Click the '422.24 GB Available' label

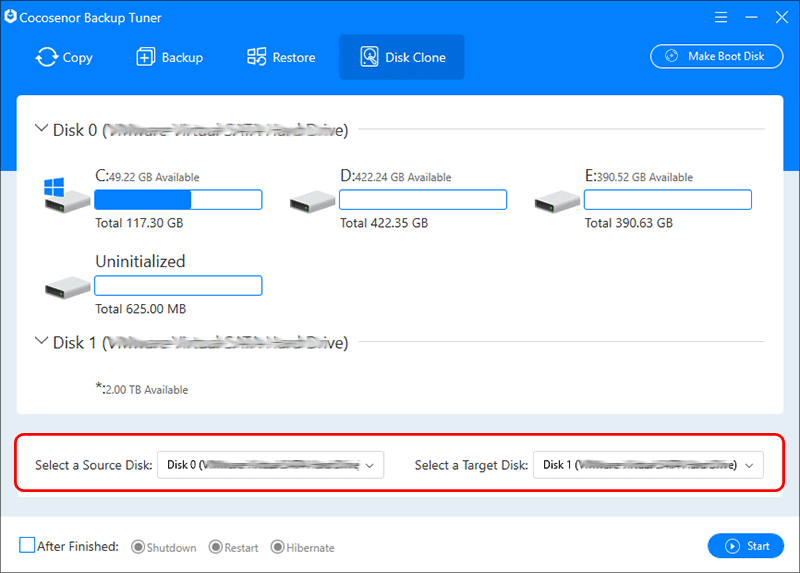403,178
